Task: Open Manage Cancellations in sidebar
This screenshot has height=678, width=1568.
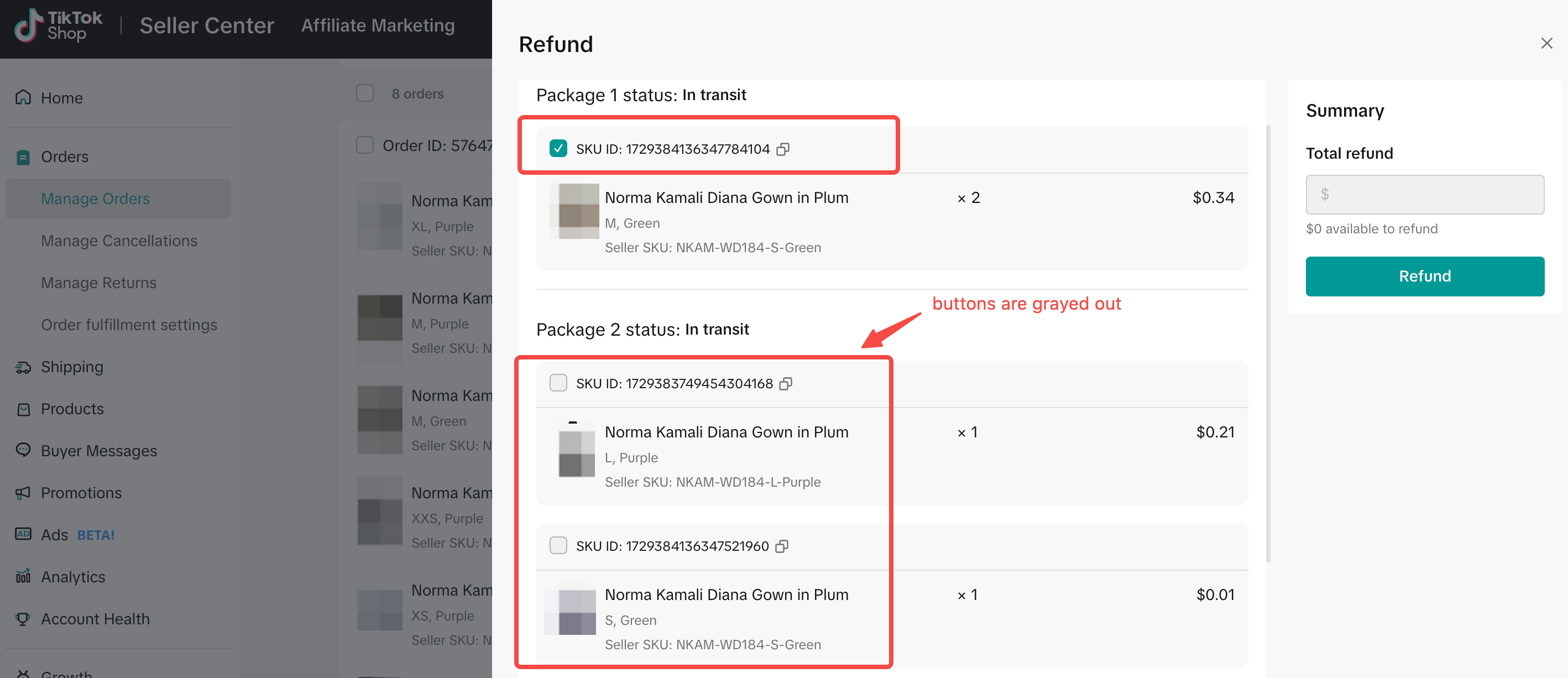Action: (x=119, y=241)
